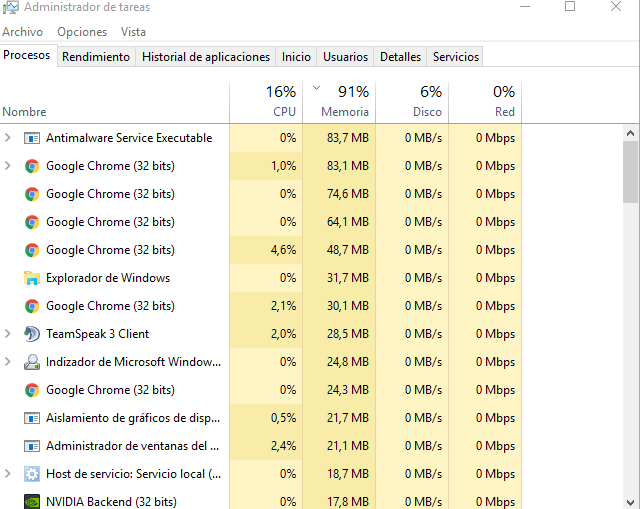The image size is (640, 509).
Task: Click the NVIDIA Backend icon
Action: tap(32, 502)
